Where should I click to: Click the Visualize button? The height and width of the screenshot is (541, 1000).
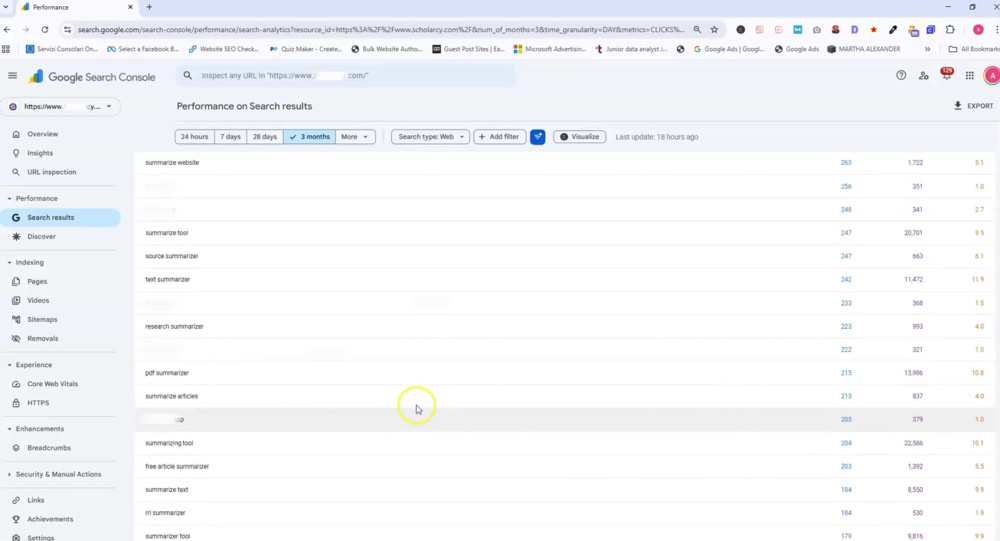pos(580,137)
